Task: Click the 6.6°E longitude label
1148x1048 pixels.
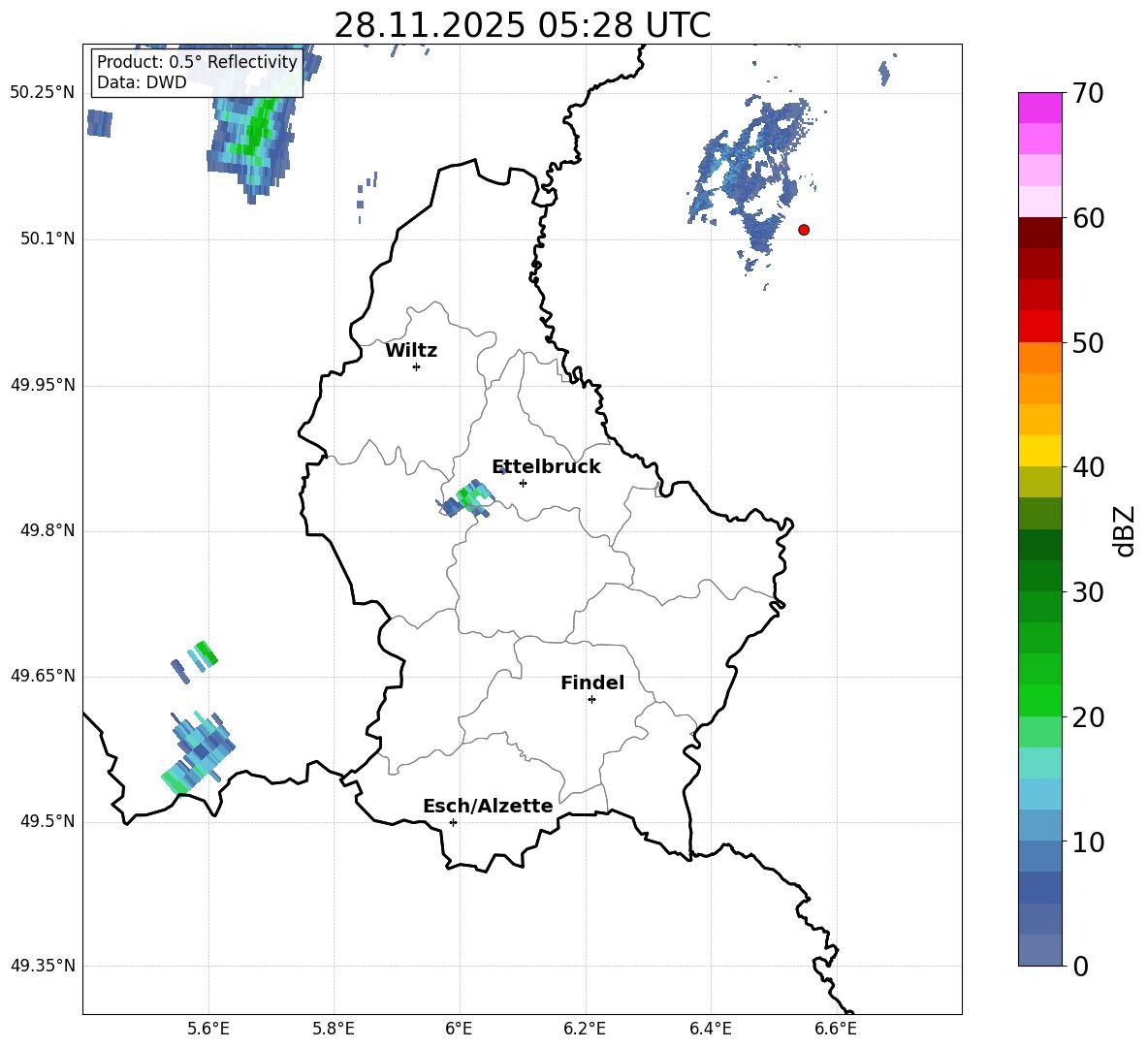Action: pyautogui.click(x=836, y=1029)
